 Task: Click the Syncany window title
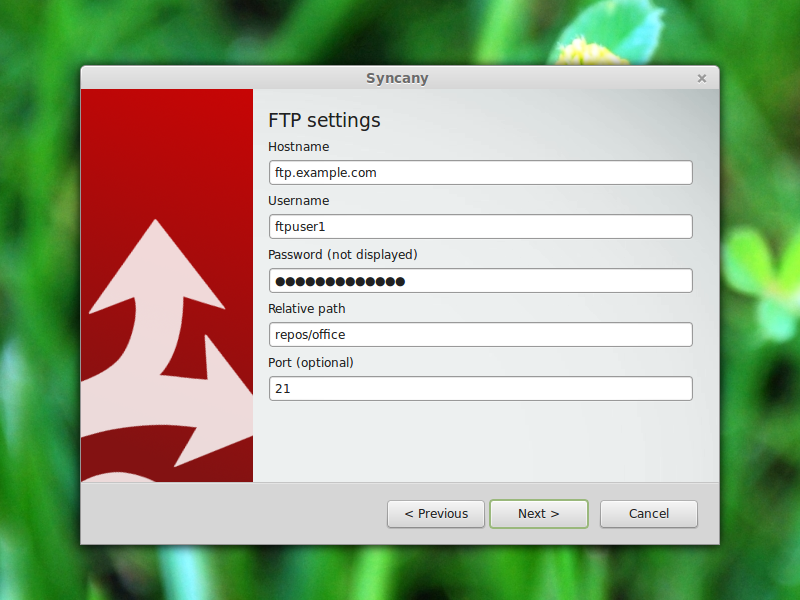[x=397, y=79]
